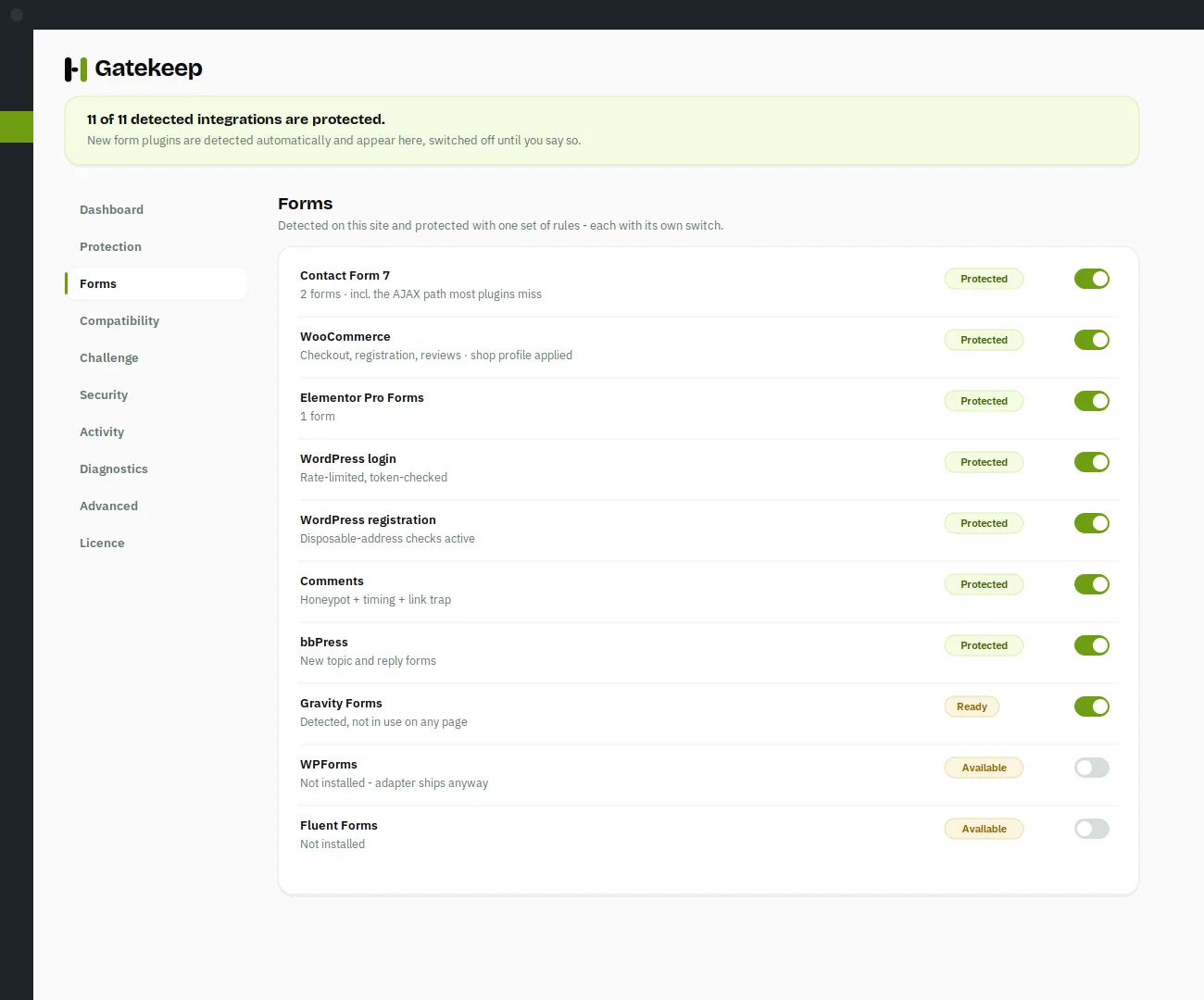Disable Comments protection toggle
The width and height of the screenshot is (1204, 1000).
pyautogui.click(x=1092, y=584)
